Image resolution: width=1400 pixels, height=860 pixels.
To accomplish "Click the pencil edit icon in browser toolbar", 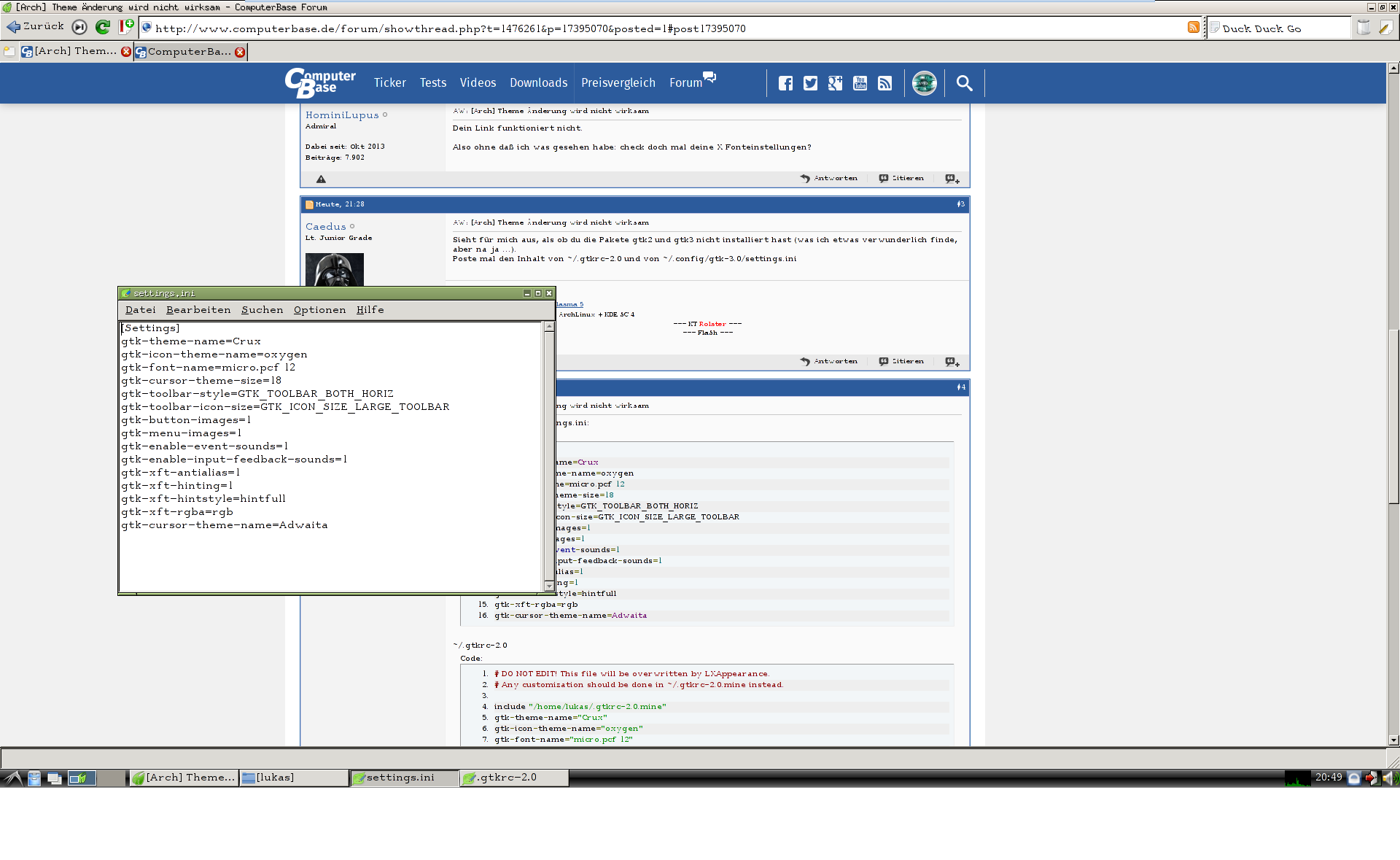I will (x=1385, y=28).
